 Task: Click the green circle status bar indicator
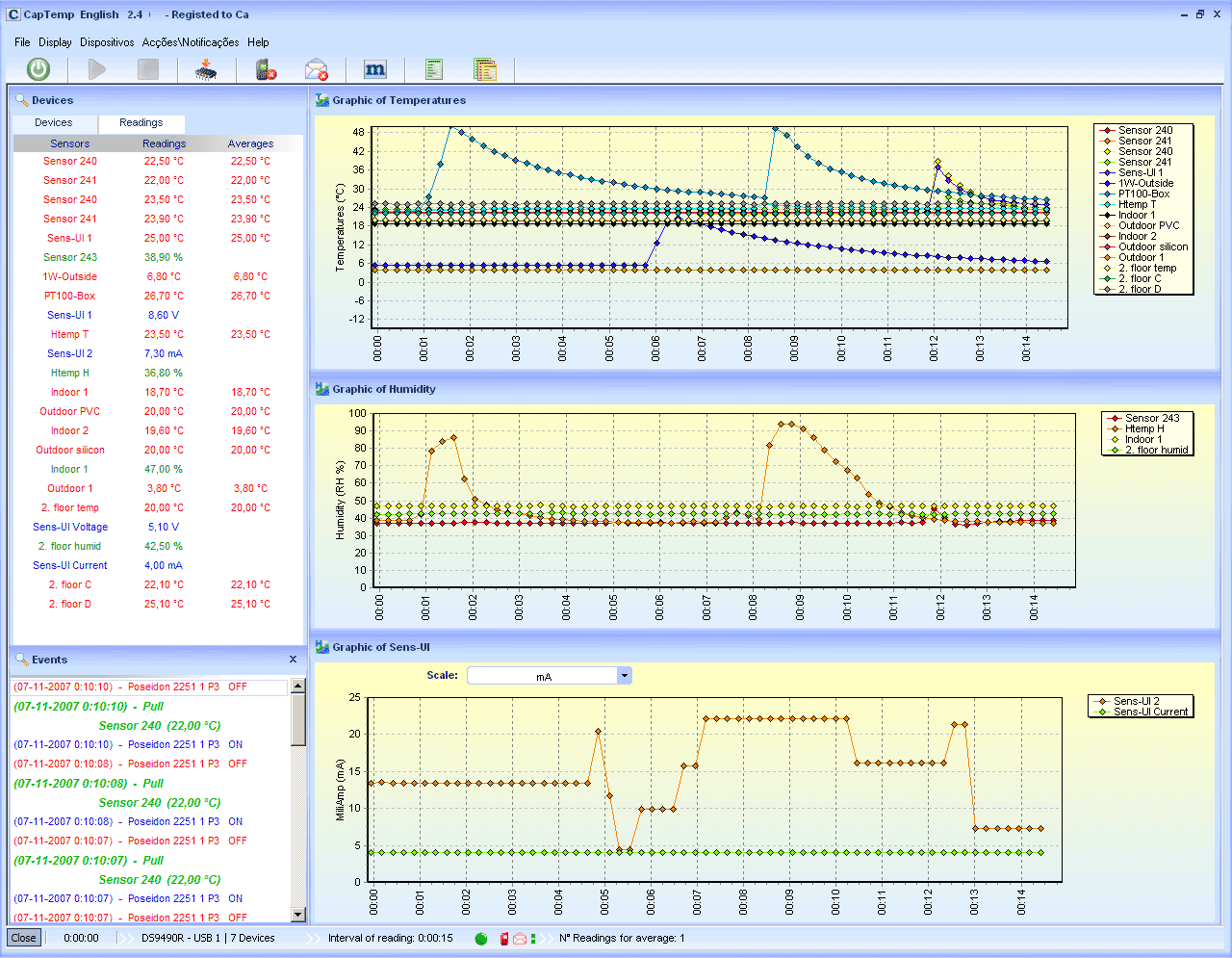(x=481, y=939)
